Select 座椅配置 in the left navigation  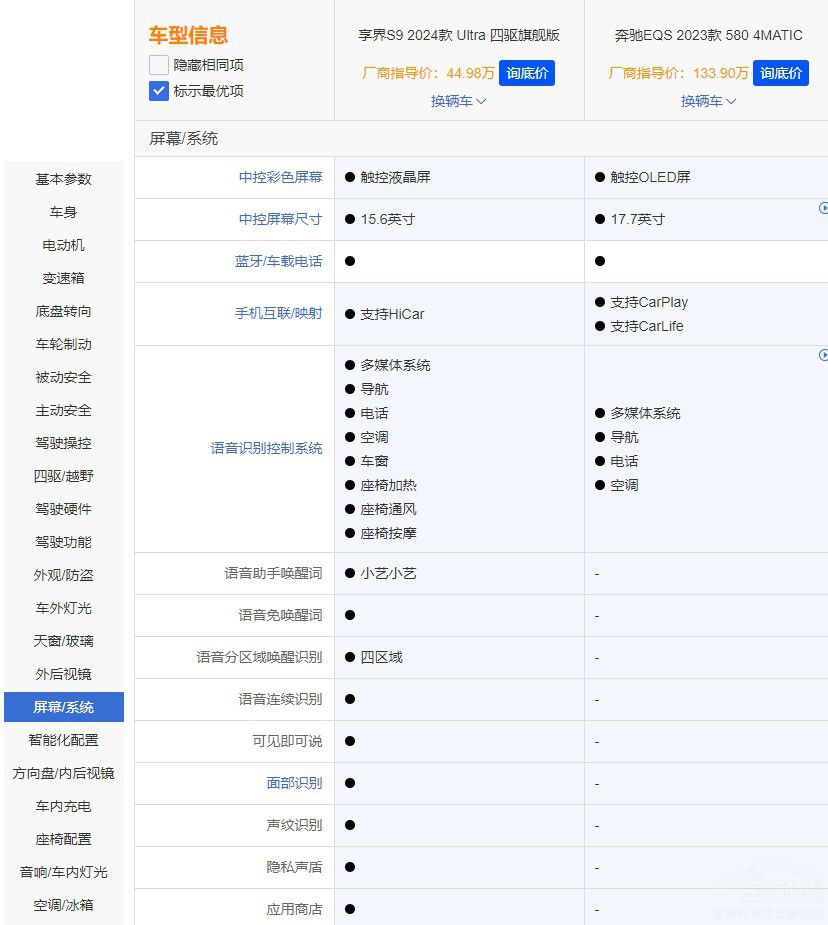coord(64,839)
